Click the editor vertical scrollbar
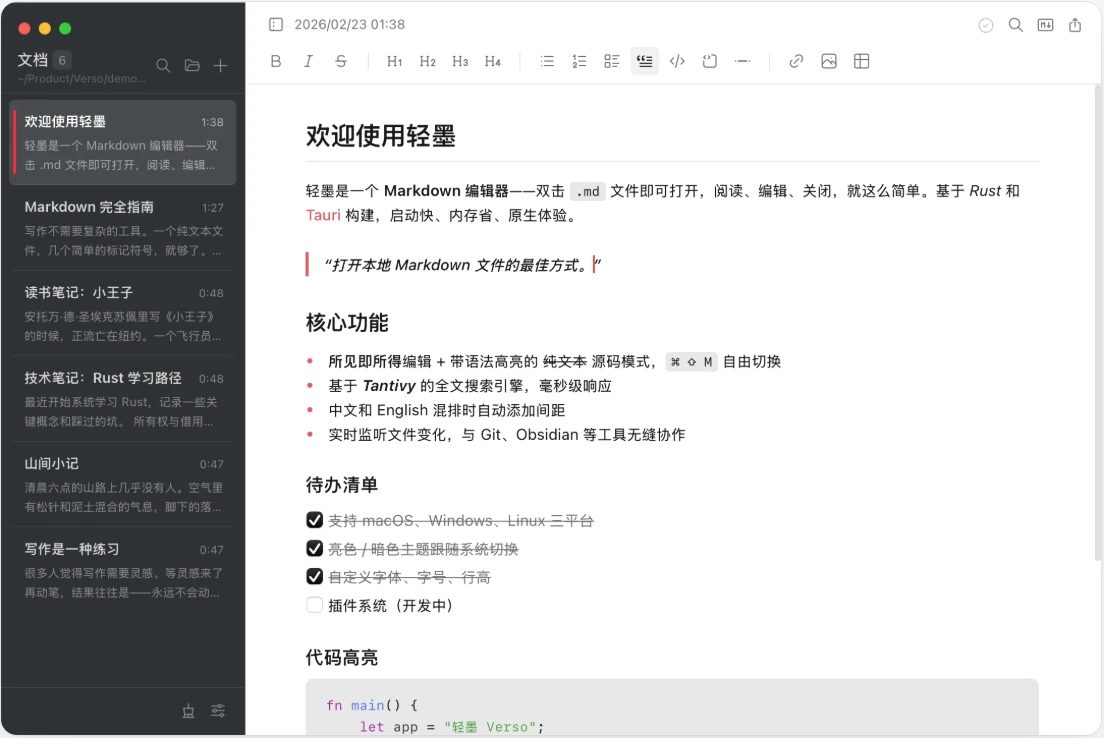Viewport: 1104px width, 738px height. (1098, 323)
